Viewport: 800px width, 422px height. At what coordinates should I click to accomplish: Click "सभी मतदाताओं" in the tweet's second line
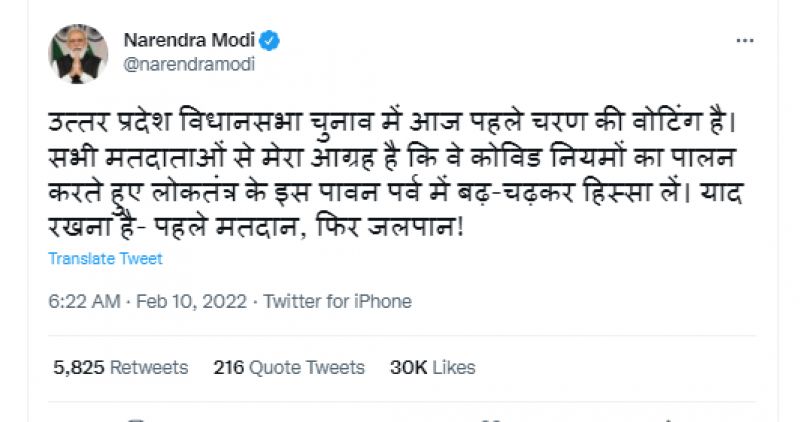pos(117,158)
